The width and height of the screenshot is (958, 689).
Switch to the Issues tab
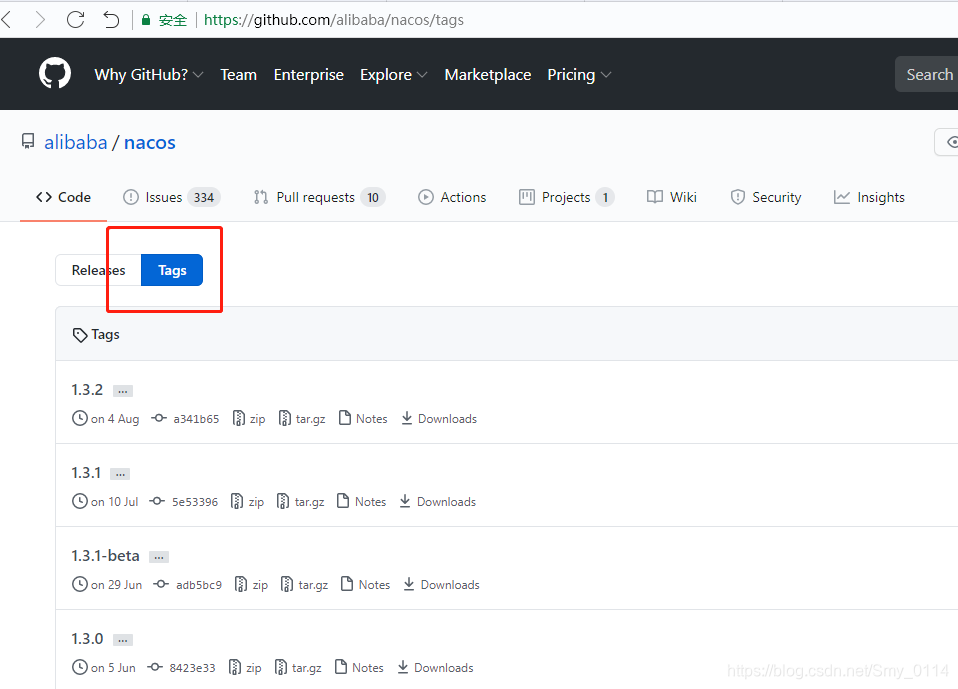(x=171, y=197)
